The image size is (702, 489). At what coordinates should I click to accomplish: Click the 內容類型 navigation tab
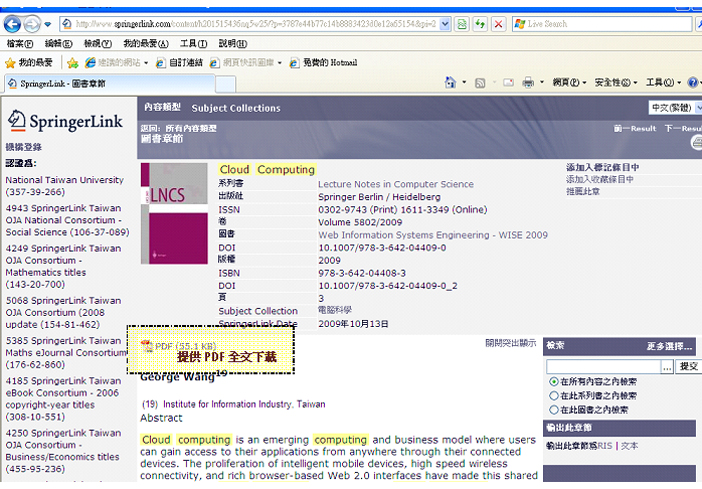click(x=162, y=107)
